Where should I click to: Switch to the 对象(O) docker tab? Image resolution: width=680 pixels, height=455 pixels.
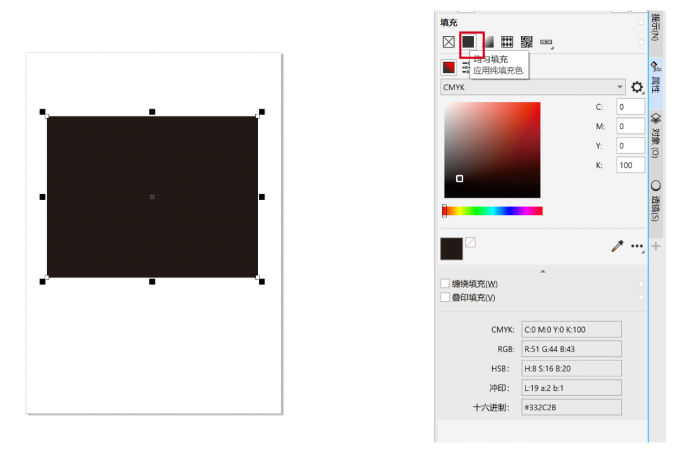[656, 135]
